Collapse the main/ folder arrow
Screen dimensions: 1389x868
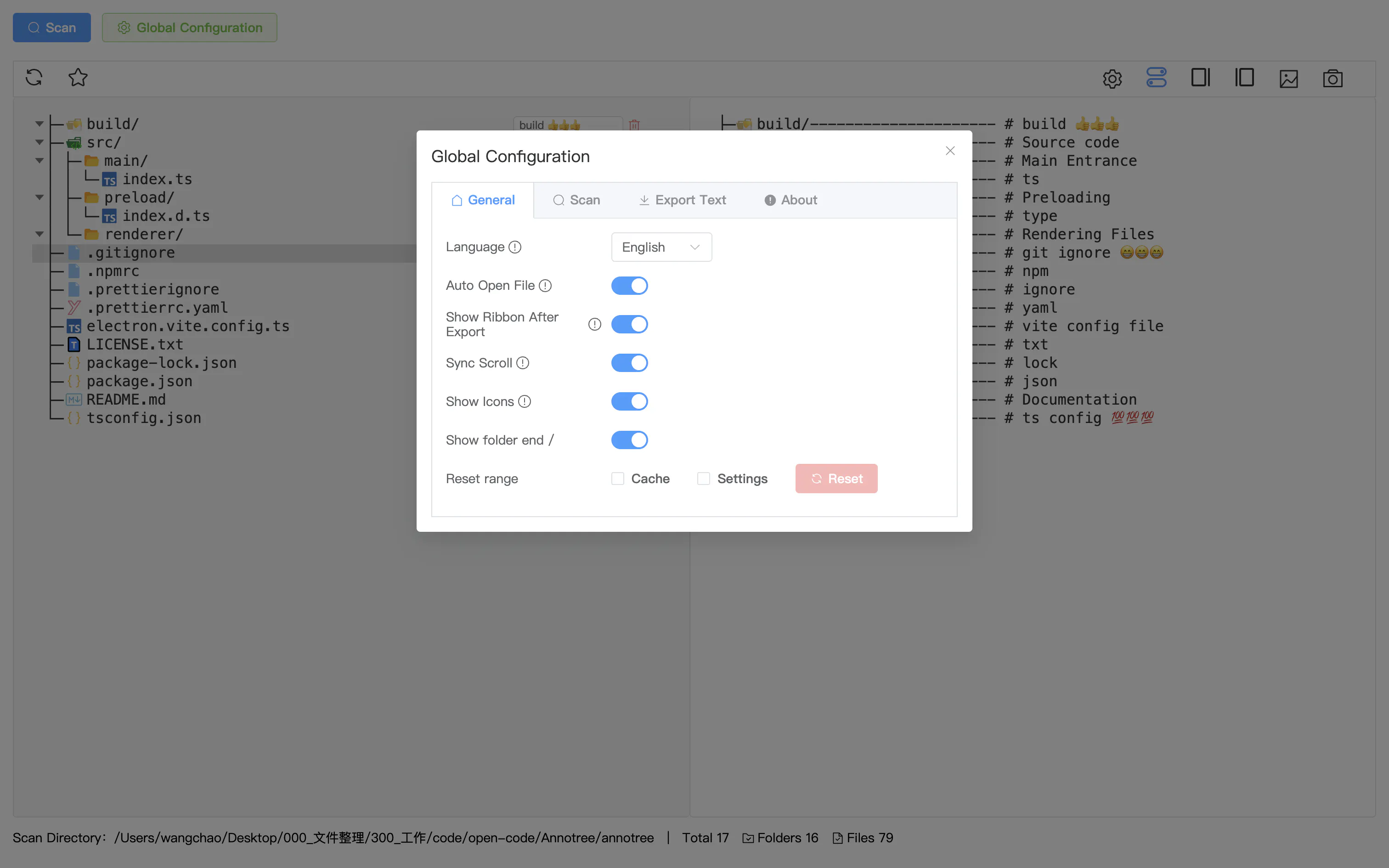click(x=39, y=160)
